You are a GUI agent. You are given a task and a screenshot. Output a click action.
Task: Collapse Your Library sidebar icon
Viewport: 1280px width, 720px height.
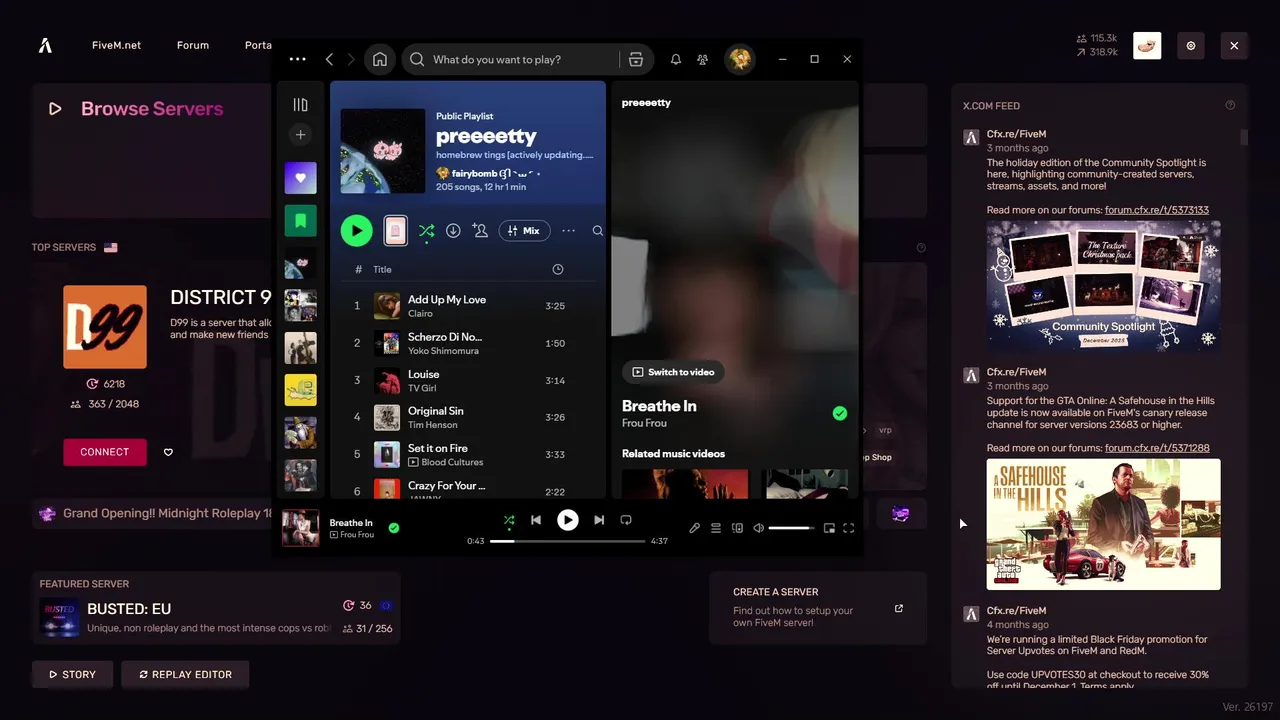[x=300, y=104]
